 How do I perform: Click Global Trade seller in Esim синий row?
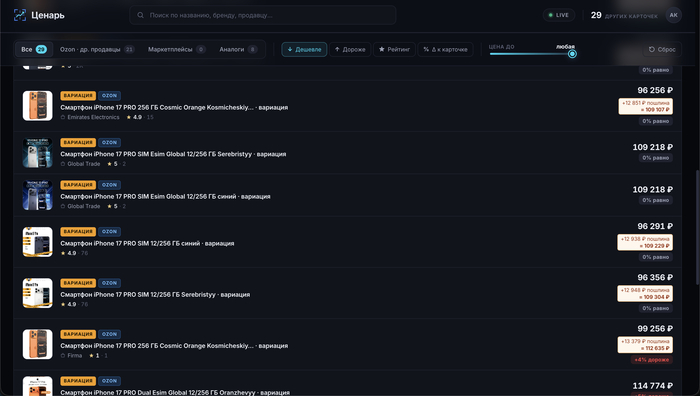click(83, 206)
